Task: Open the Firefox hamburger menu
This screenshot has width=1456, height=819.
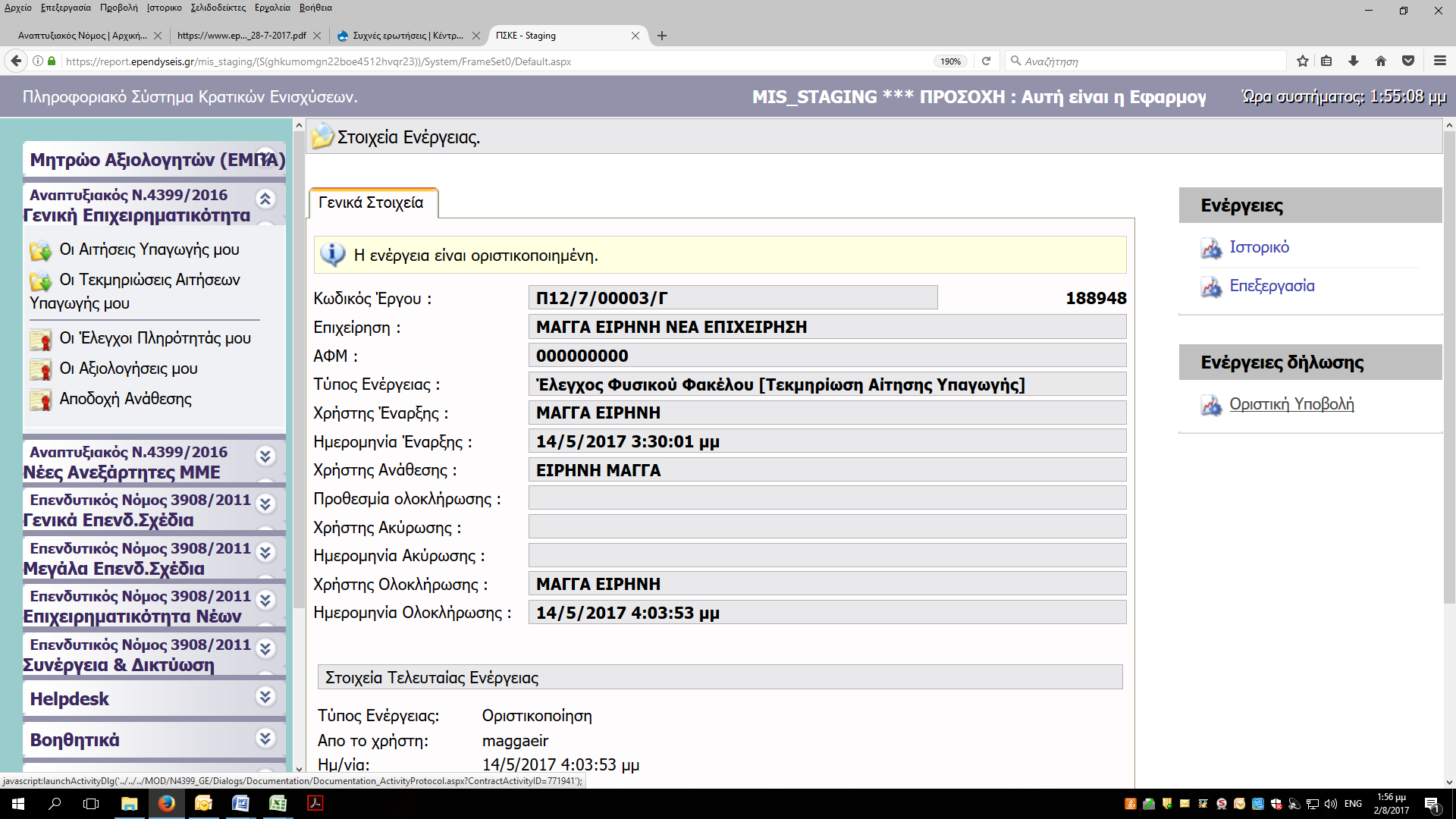Action: [x=1439, y=61]
